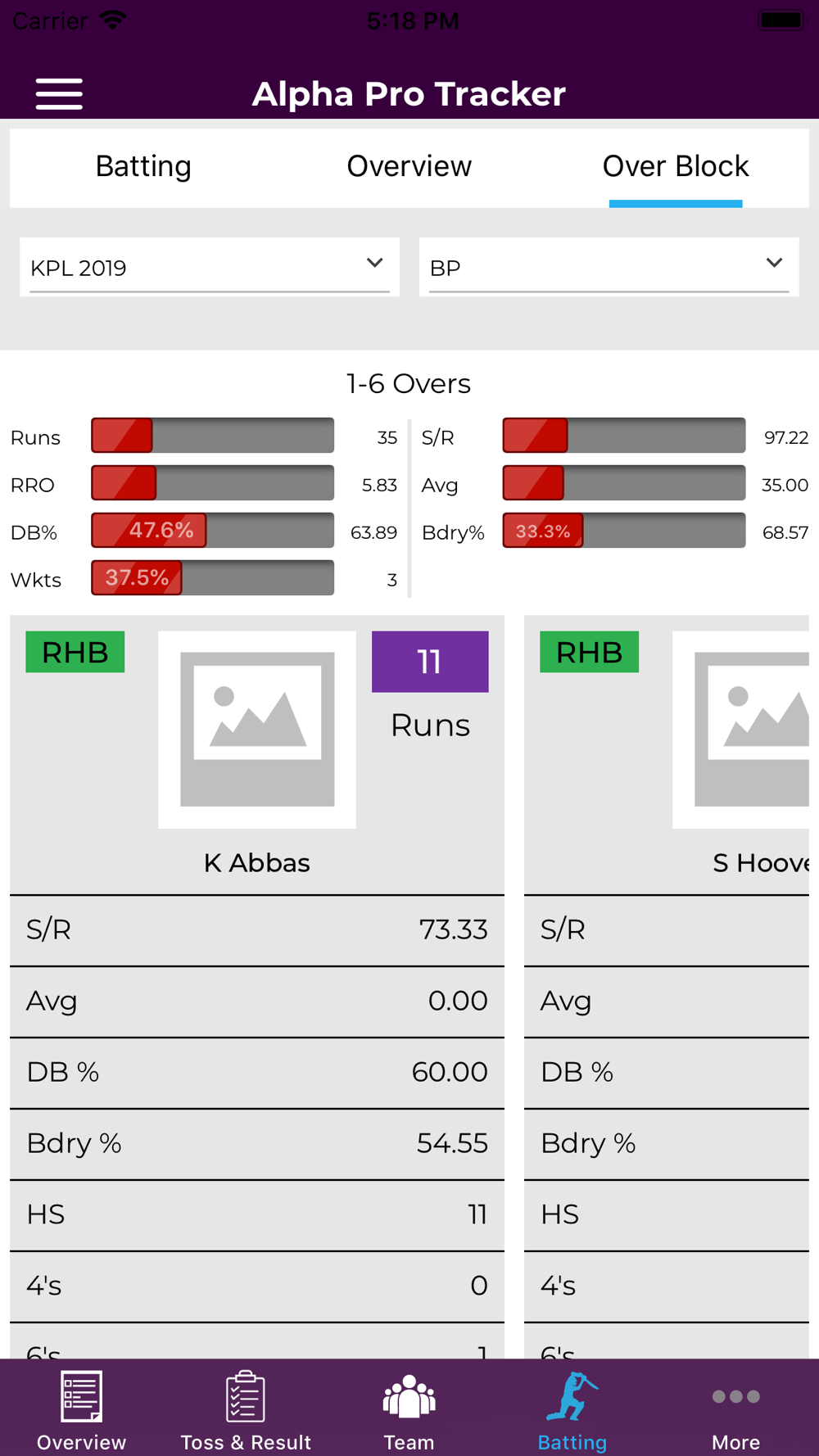Screen dimensions: 819x1456
Task: Select the Team people icon
Action: click(409, 1397)
